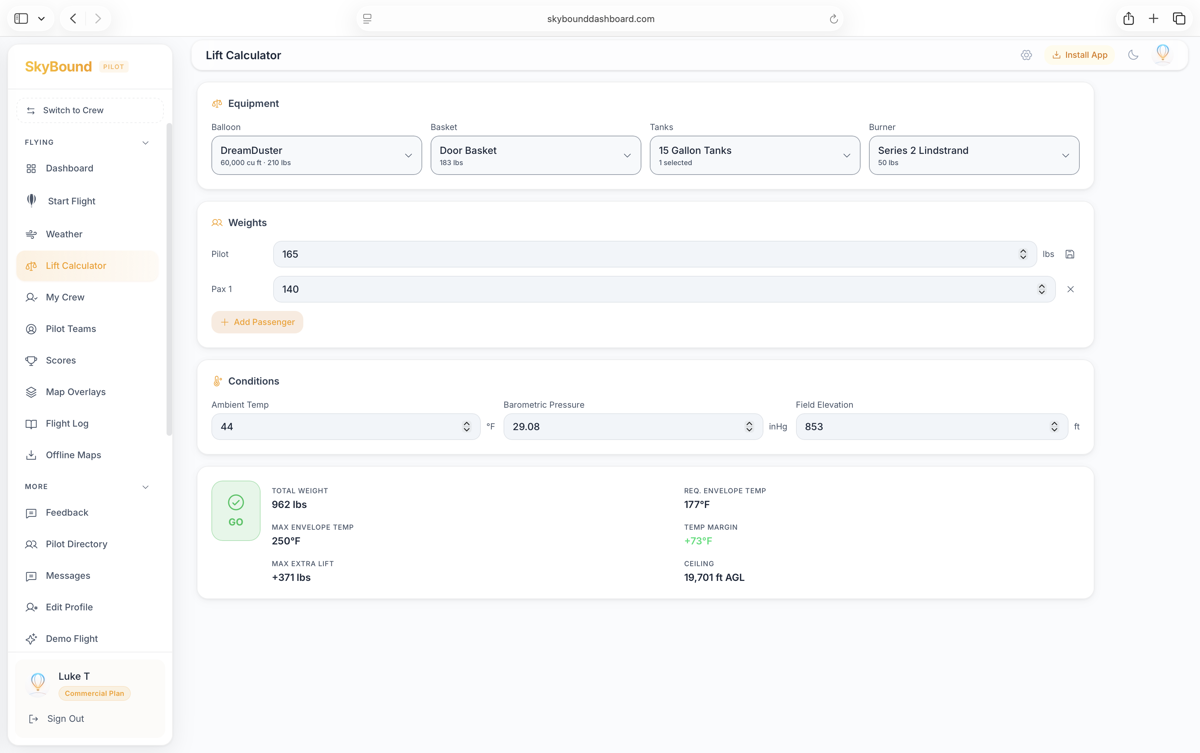Click the balloon profile avatar in header

tap(1162, 54)
